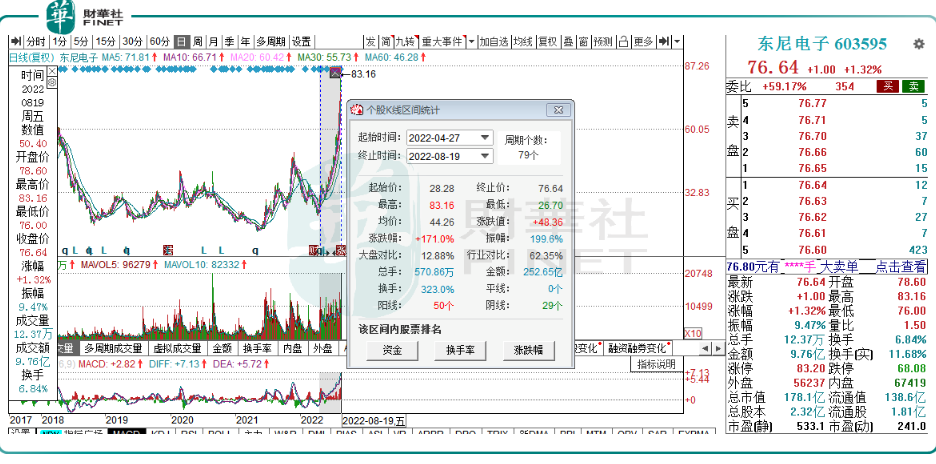Screen dimensions: 936x464
Task: Select 5分 period
Action: point(81,42)
